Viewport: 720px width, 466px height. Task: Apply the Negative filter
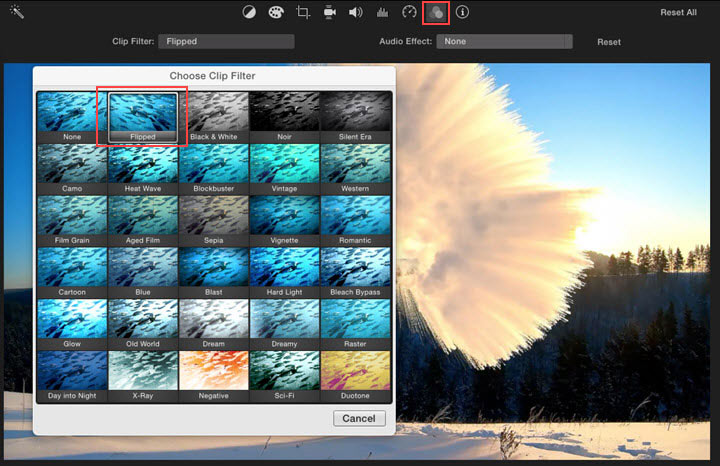click(214, 376)
